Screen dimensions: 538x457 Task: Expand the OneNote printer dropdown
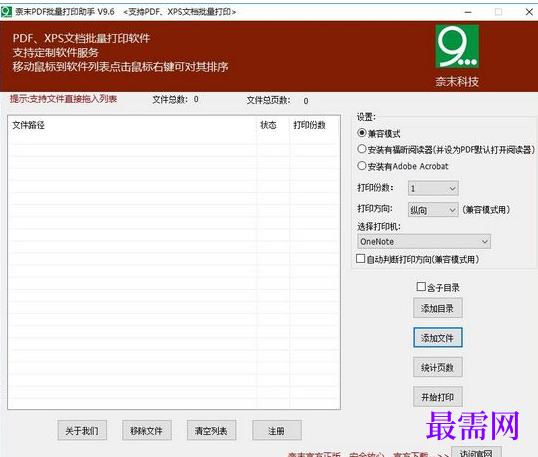[x=424, y=242]
